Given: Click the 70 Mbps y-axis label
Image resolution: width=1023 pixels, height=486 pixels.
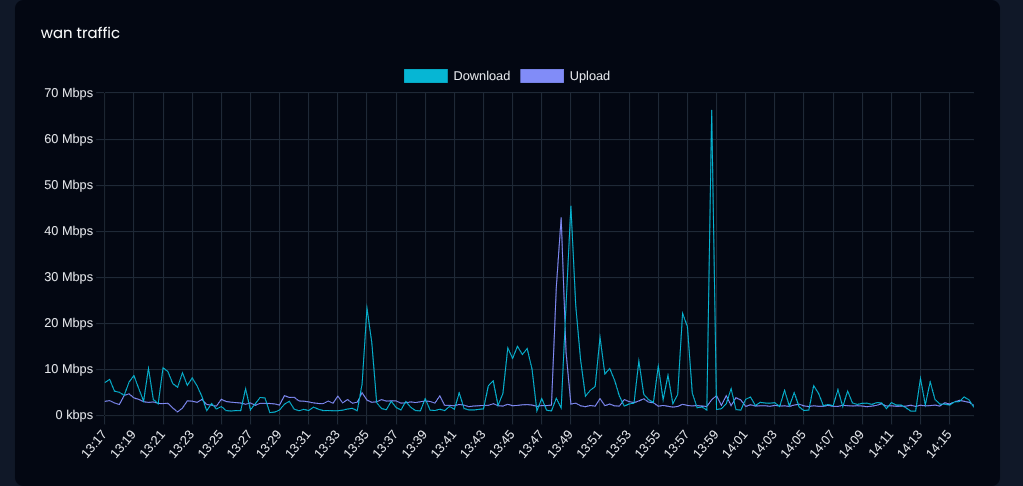Looking at the screenshot, I should pos(68,93).
